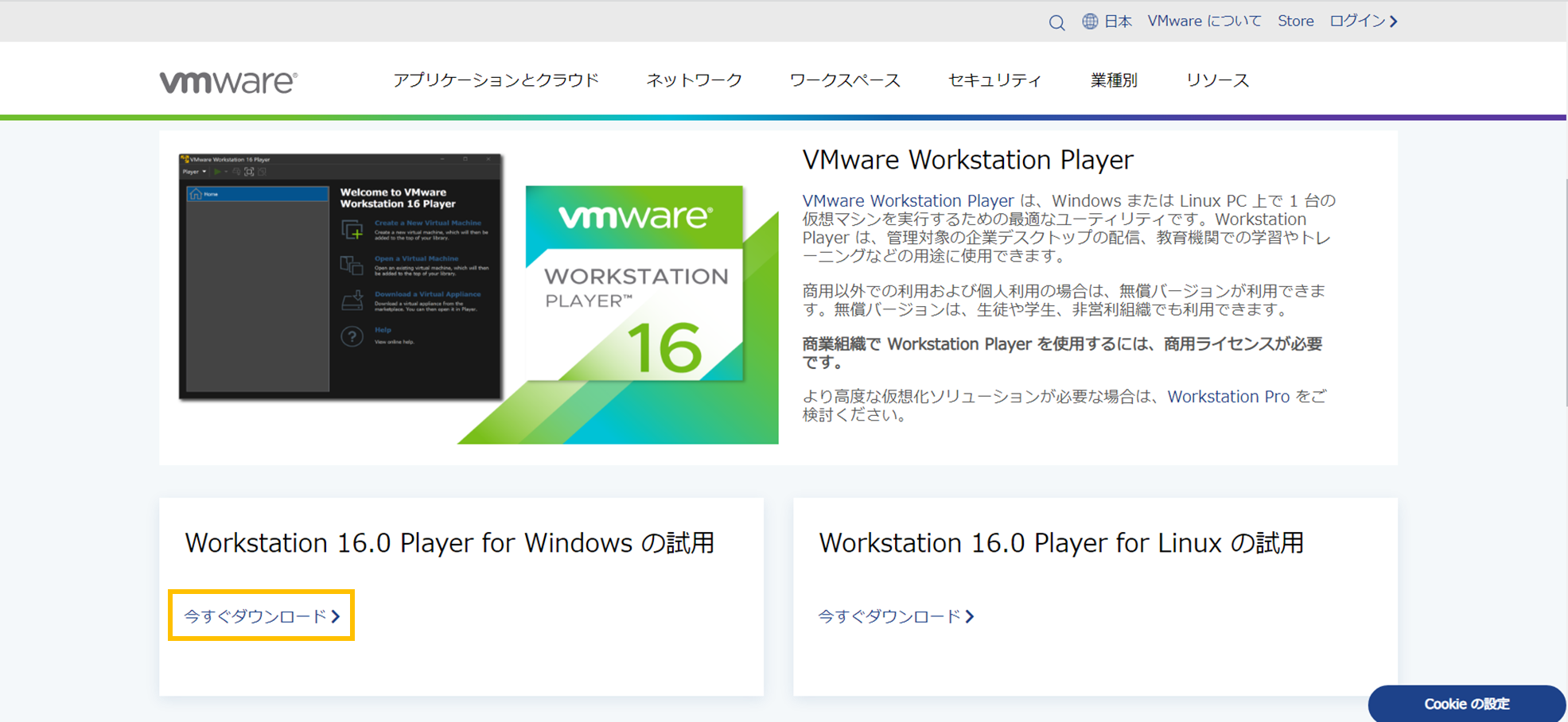Screen dimensions: 1568x722
Task: Click 今すぐダウンロード for Linux
Action: 896,616
